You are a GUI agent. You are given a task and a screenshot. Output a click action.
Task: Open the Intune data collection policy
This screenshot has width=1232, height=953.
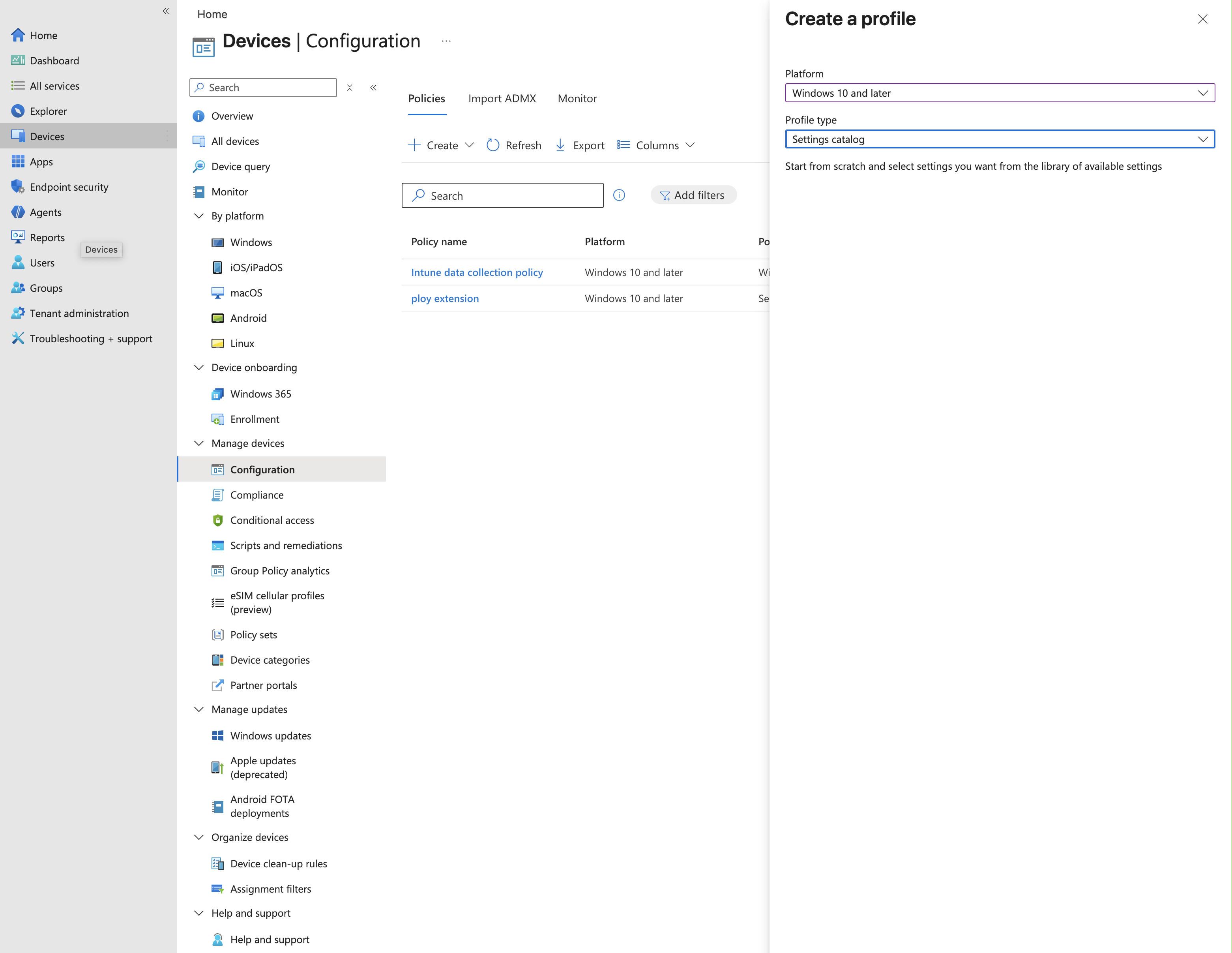pyautogui.click(x=477, y=272)
